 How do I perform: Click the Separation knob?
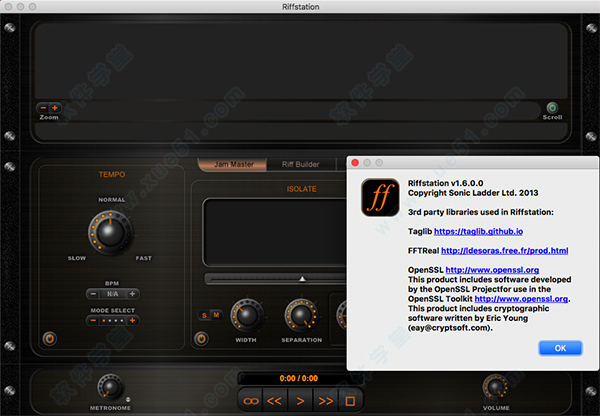pos(301,315)
